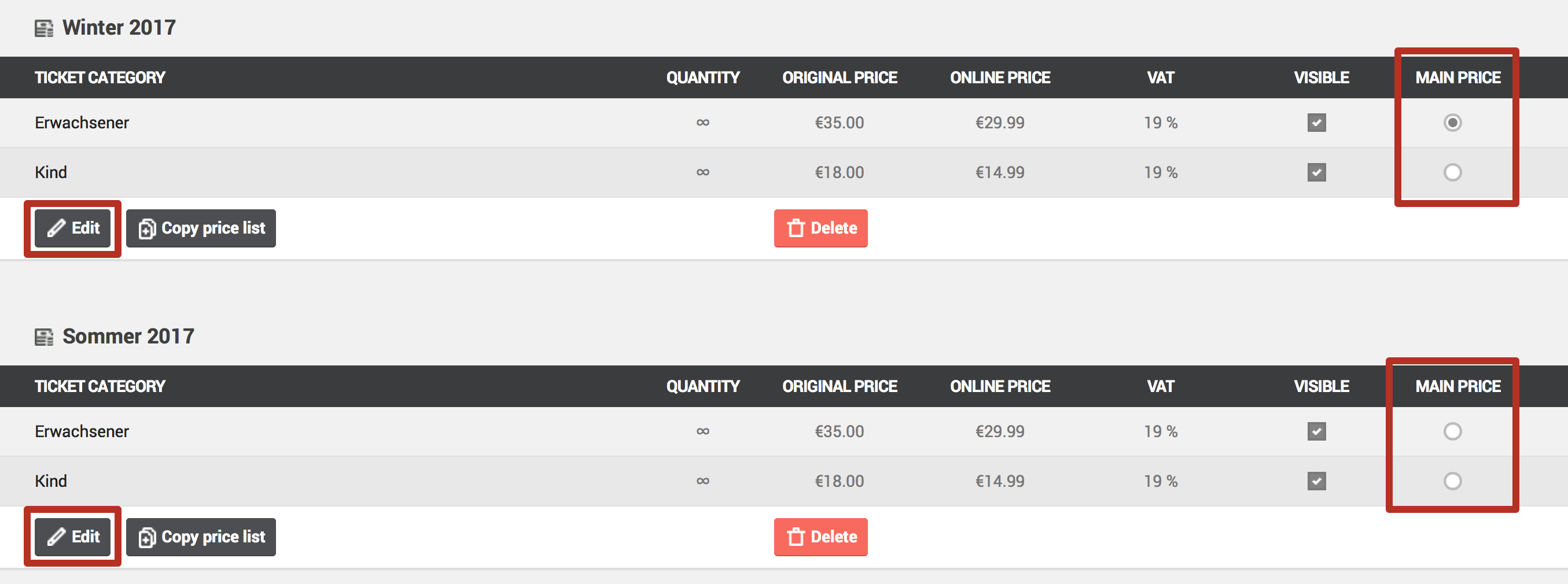
Task: Select Sommer 2017 Erwachsener main price radio
Action: coord(1452,431)
